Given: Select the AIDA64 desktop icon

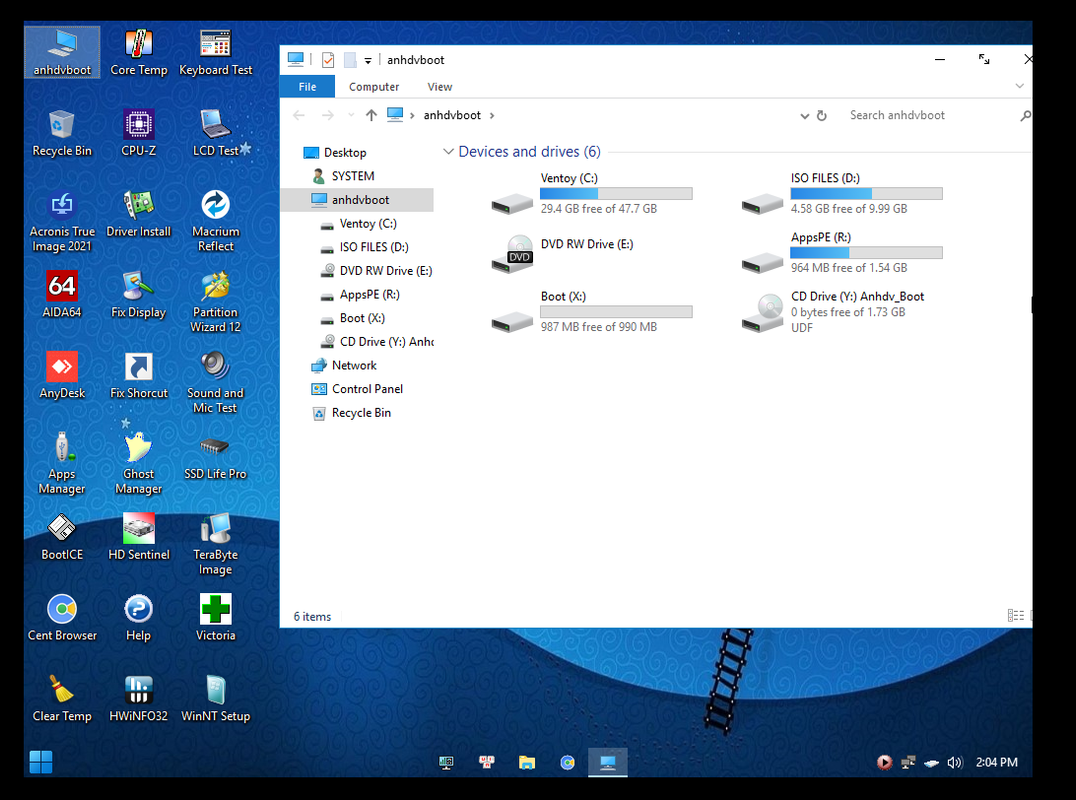Looking at the screenshot, I should [62, 295].
